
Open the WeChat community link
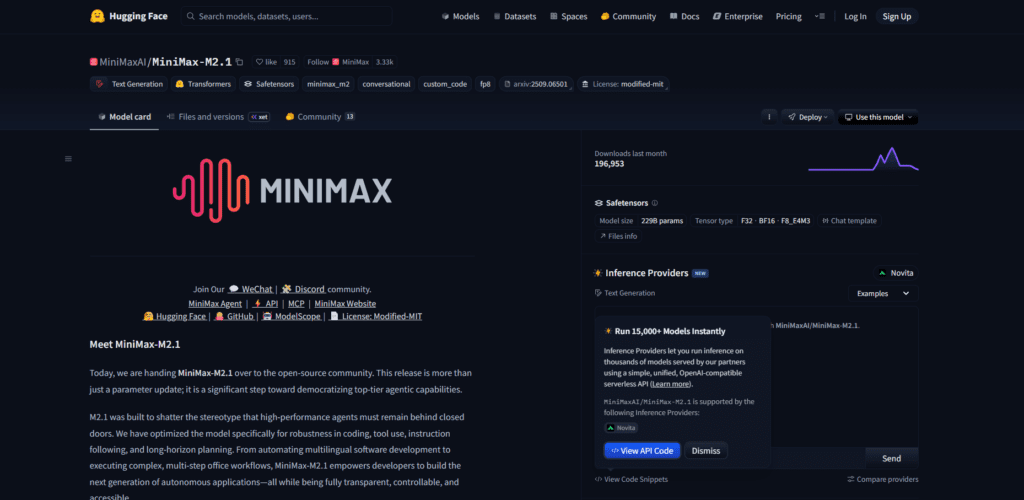[250, 289]
